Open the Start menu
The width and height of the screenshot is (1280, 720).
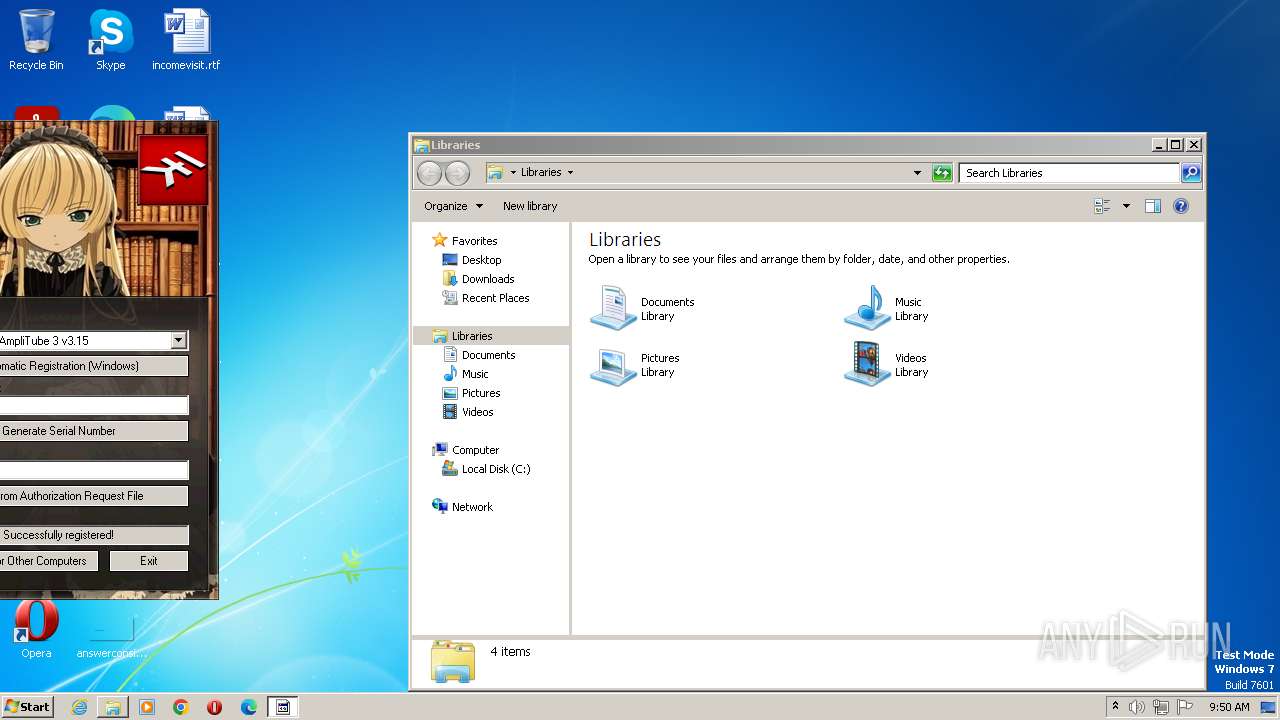coord(27,707)
